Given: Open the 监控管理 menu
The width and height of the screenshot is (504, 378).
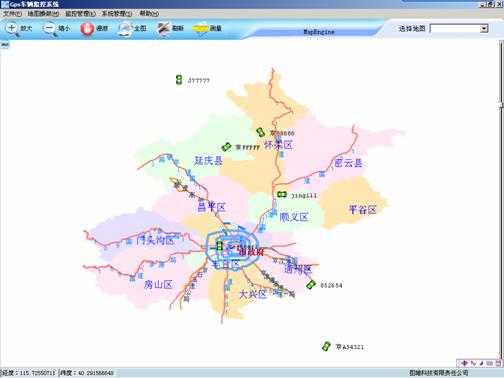Looking at the screenshot, I should pos(80,14).
